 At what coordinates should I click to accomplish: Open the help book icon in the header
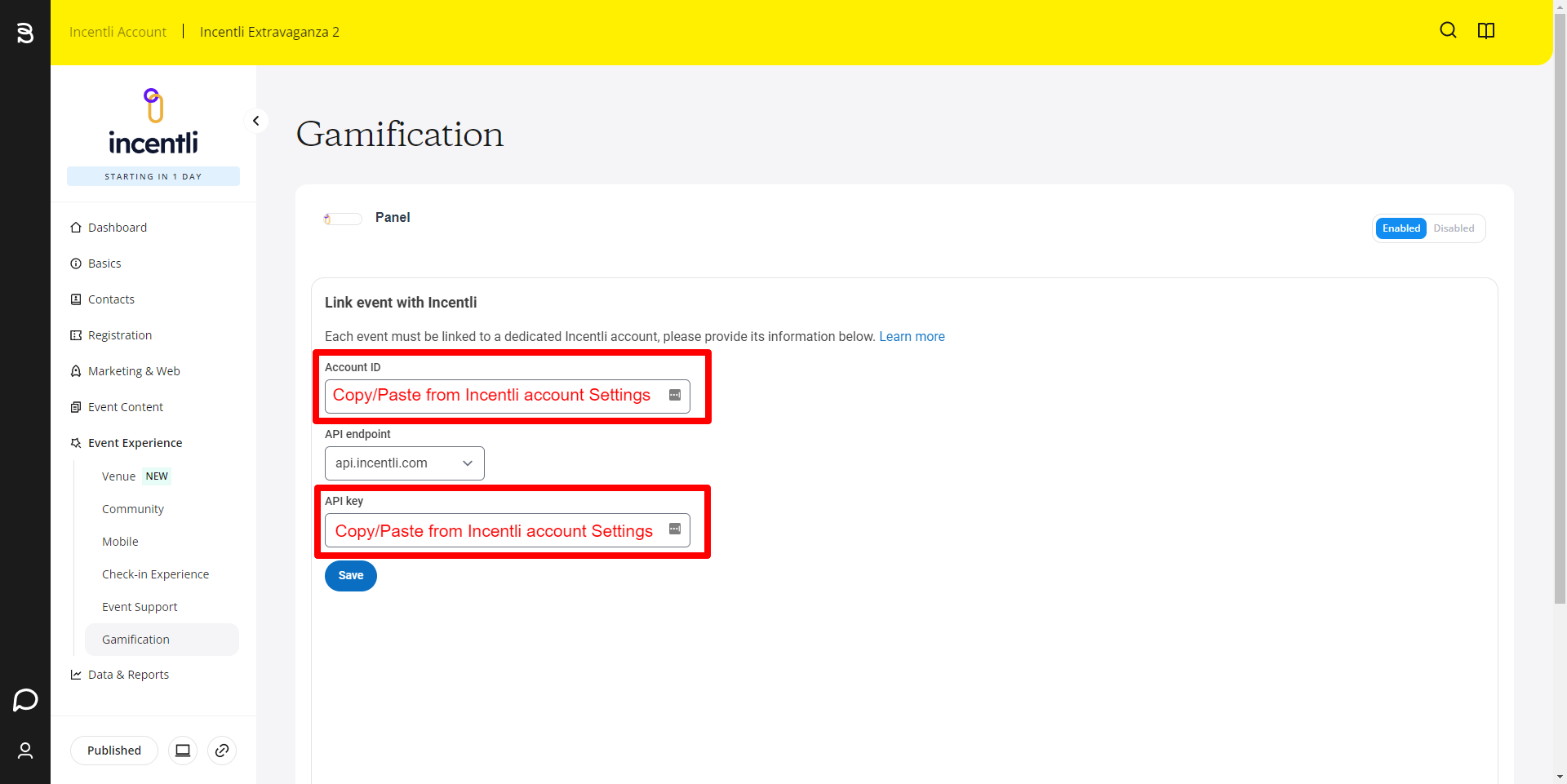1486,30
